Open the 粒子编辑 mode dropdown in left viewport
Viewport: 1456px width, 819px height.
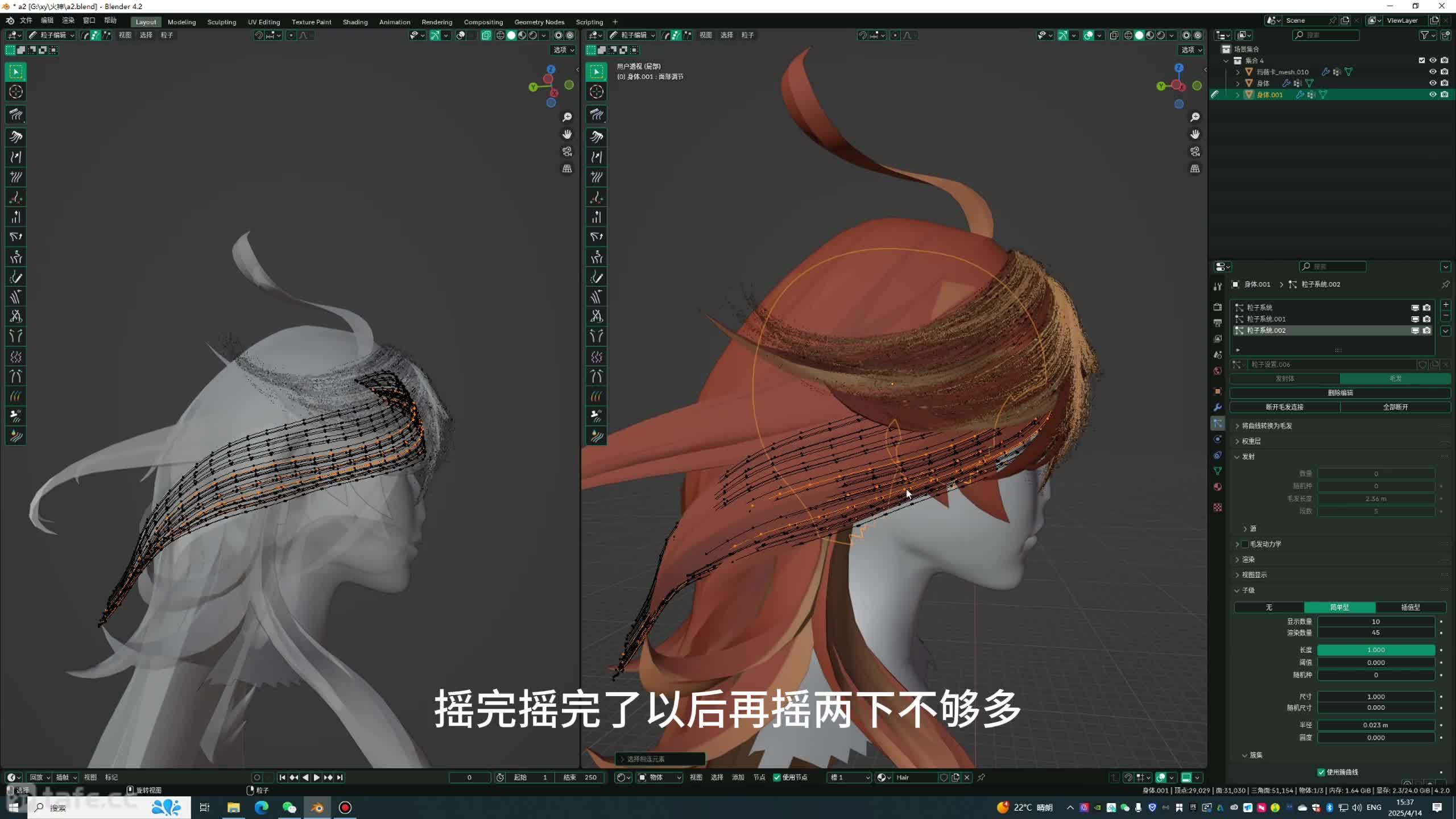(x=52, y=35)
